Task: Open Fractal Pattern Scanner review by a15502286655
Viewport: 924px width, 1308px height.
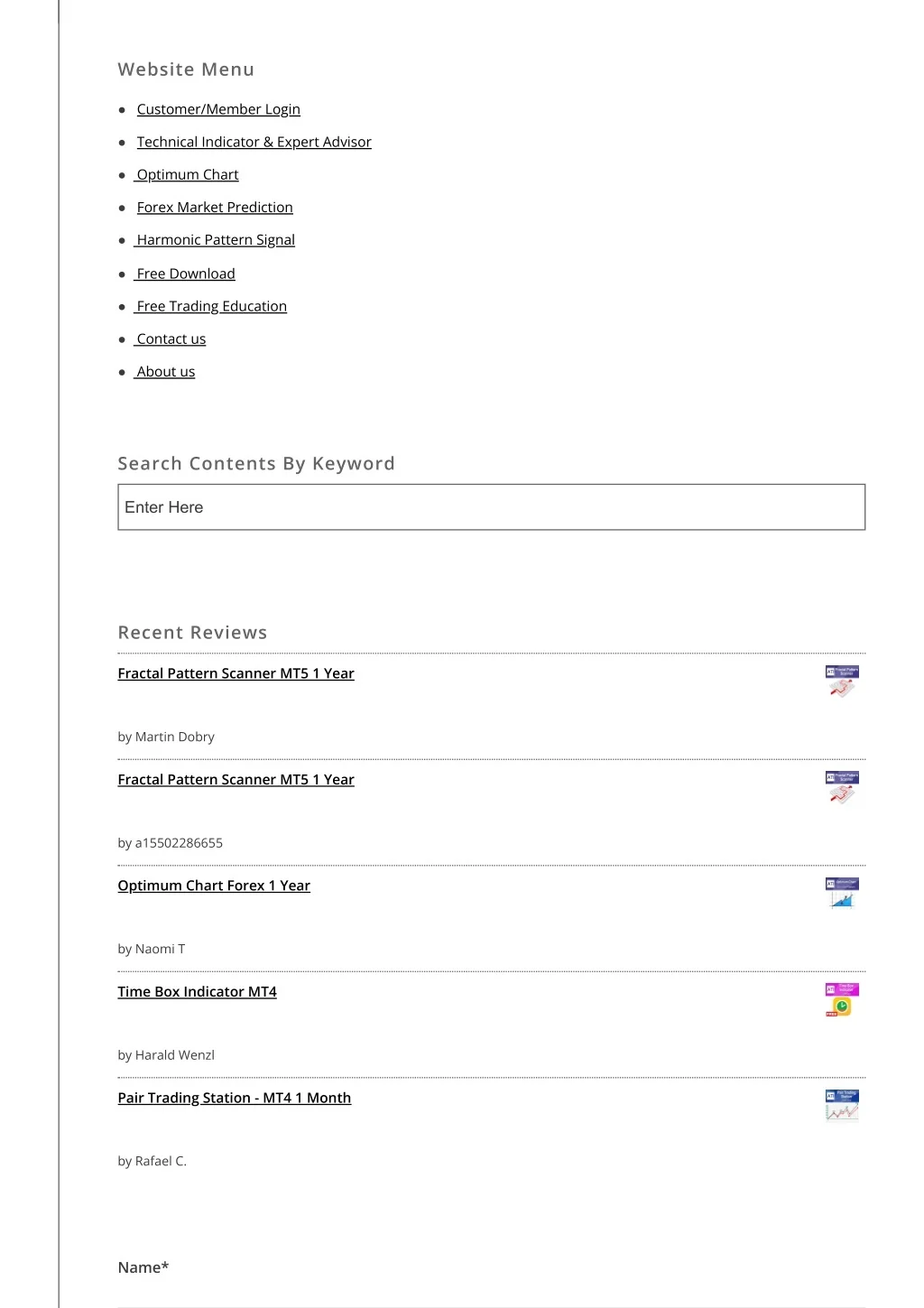Action: 236,779
